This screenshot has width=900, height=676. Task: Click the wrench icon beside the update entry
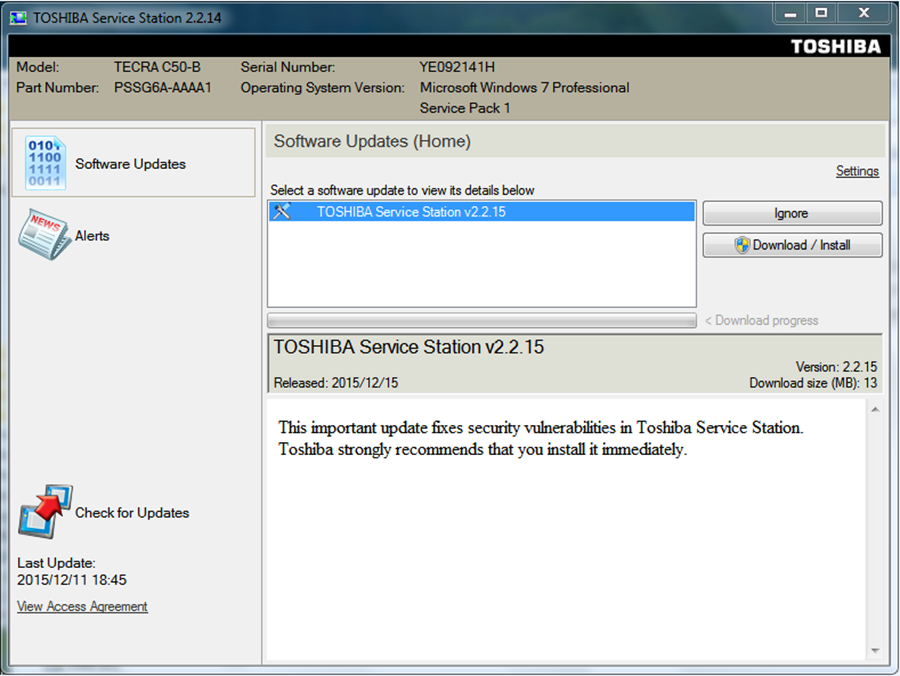[281, 212]
